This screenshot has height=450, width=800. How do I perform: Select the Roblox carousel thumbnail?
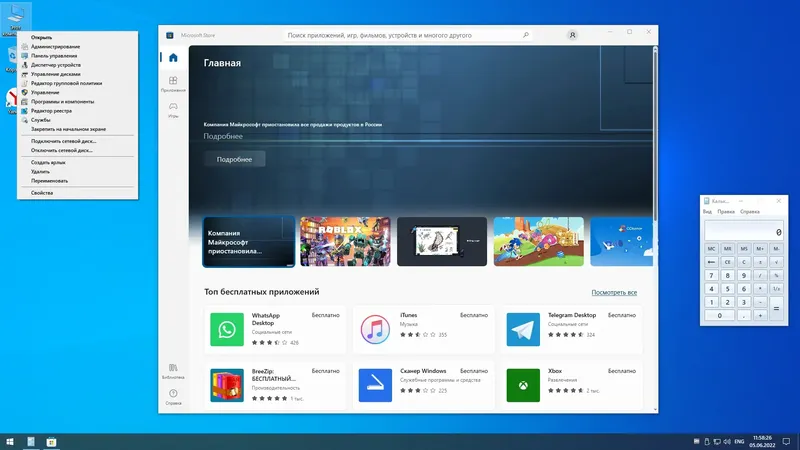tap(345, 242)
